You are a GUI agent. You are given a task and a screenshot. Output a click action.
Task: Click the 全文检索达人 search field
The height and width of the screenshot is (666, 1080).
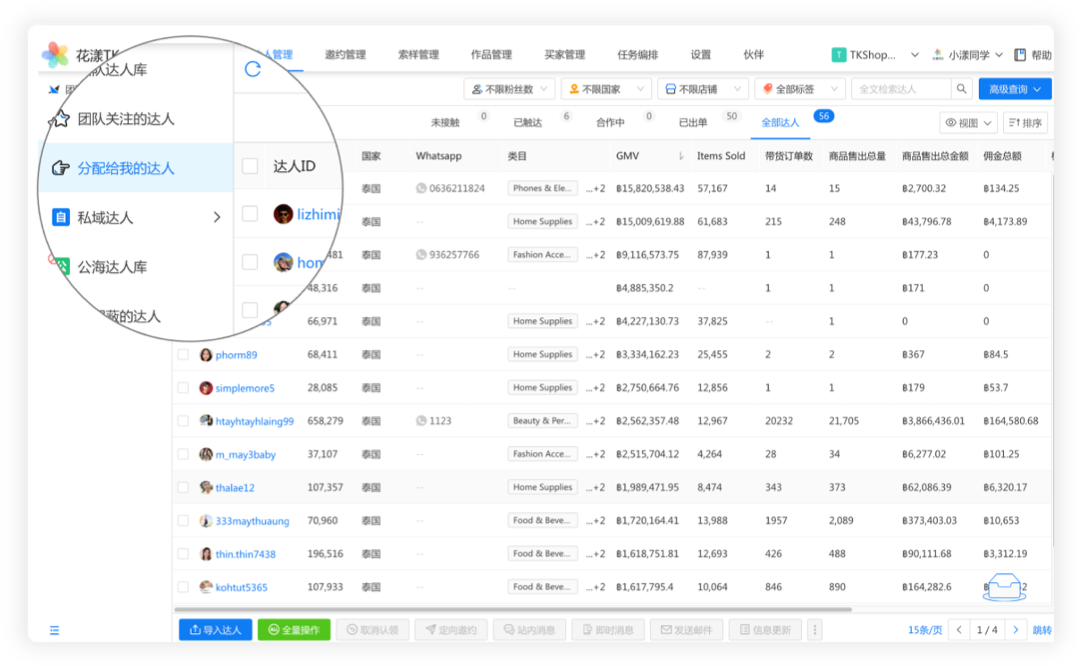point(900,89)
